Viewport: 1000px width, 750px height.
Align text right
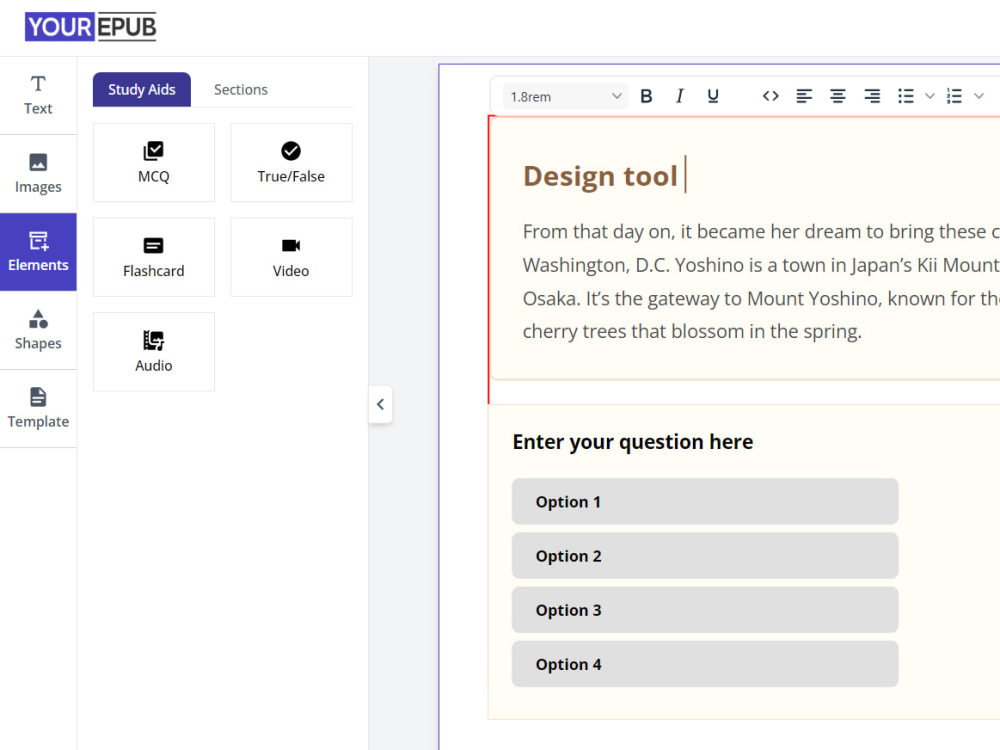[872, 96]
